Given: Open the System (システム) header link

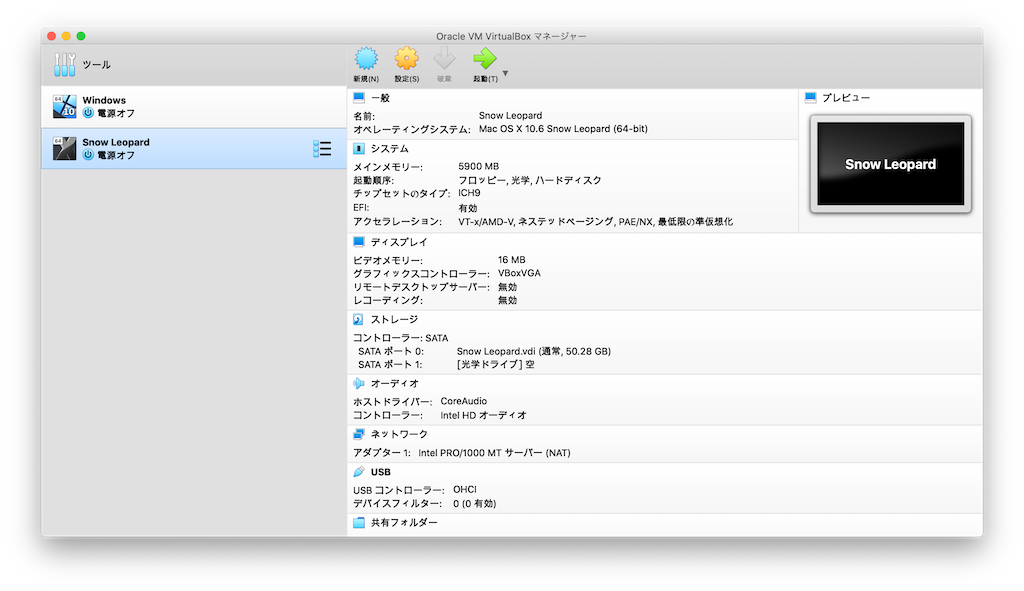Looking at the screenshot, I should (x=389, y=149).
